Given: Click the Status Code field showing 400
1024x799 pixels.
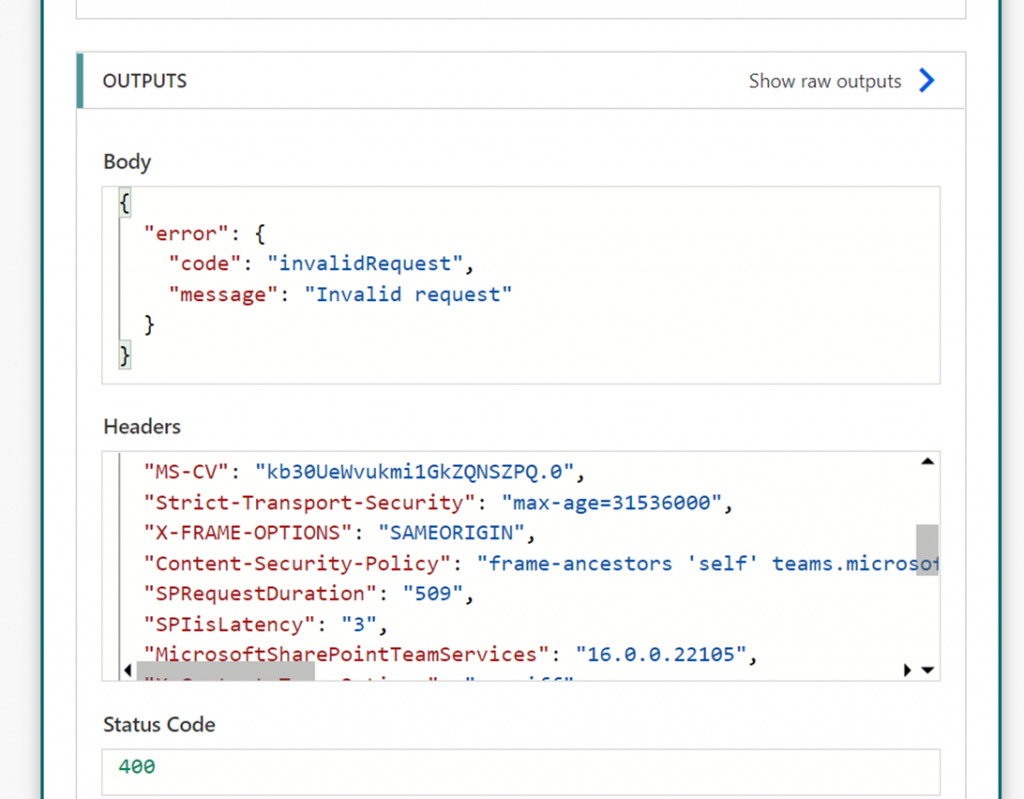Looking at the screenshot, I should tap(520, 768).
